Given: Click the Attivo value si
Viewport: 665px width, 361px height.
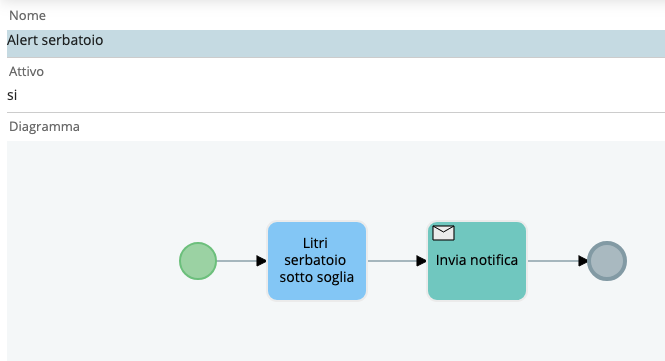Looking at the screenshot, I should pyautogui.click(x=12, y=95).
